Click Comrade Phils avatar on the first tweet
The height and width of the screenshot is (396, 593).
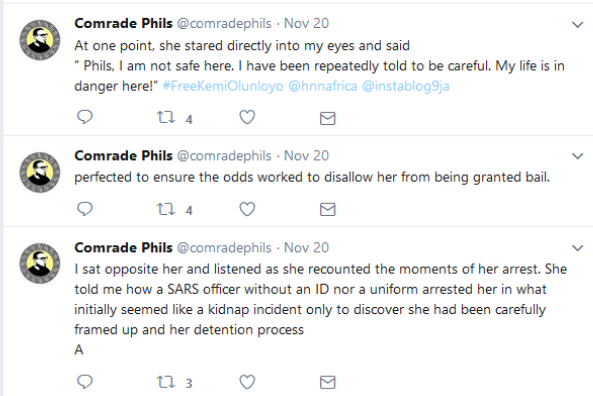40,40
